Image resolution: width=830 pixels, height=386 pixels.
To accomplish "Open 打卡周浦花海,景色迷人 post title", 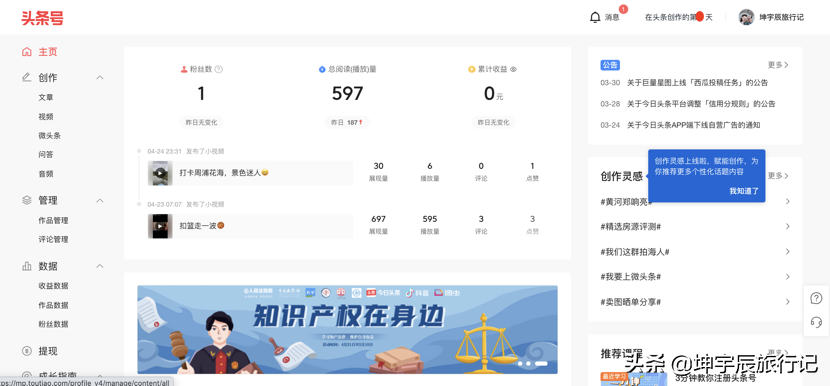I will [x=224, y=173].
